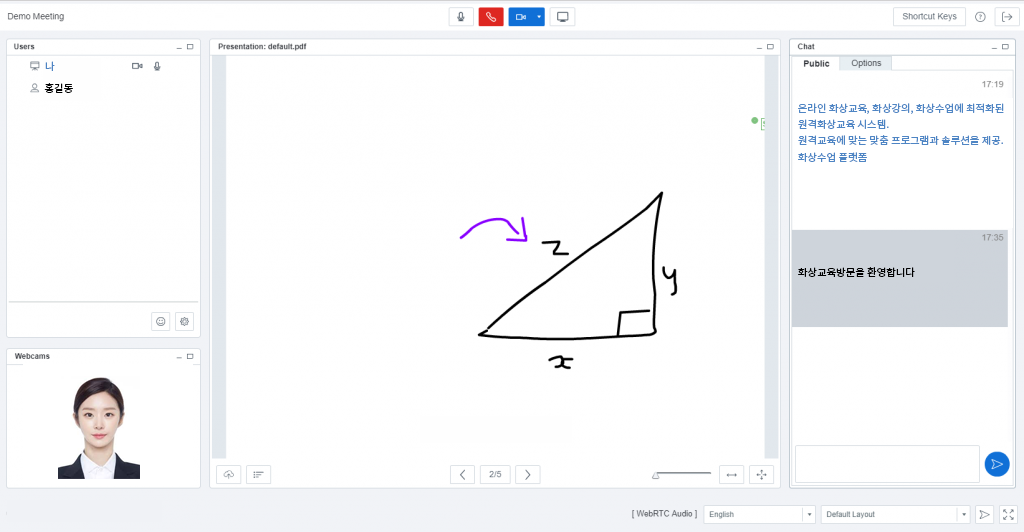Open the emoji status button in Users panel
The height and width of the screenshot is (532, 1024).
160,321
